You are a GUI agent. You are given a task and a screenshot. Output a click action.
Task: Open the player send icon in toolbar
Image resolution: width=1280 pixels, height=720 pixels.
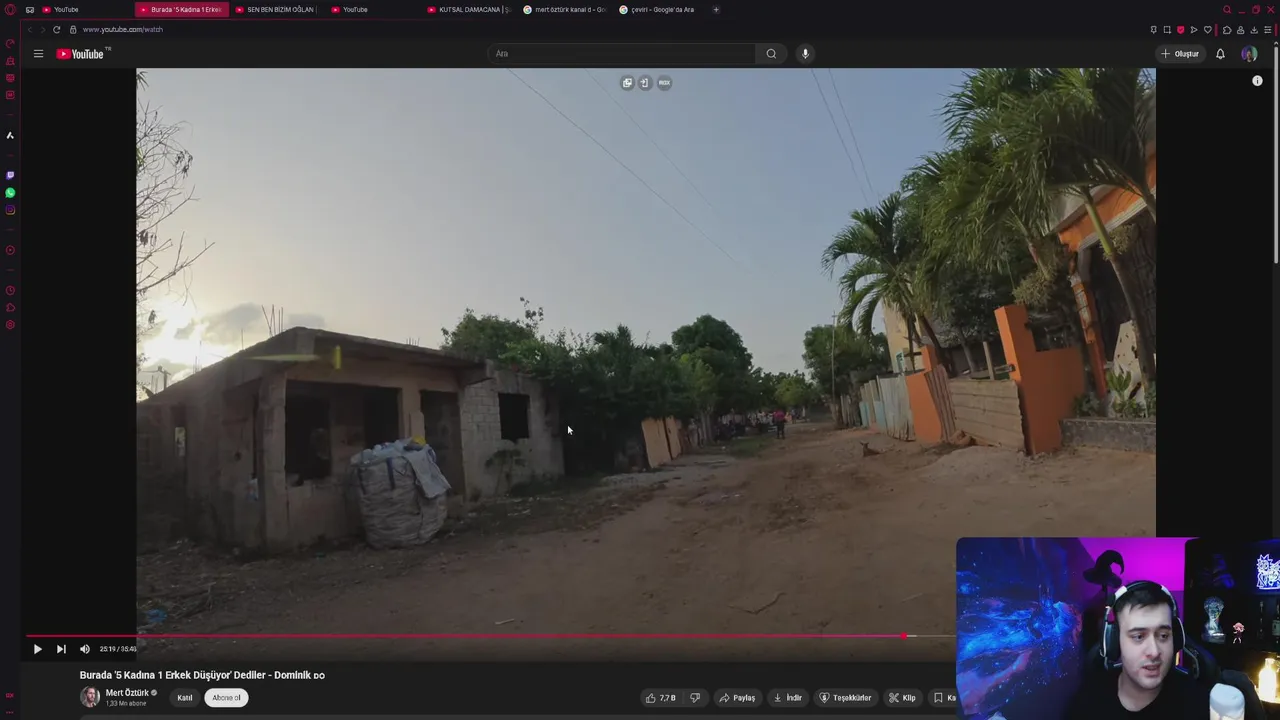[x=1194, y=30]
